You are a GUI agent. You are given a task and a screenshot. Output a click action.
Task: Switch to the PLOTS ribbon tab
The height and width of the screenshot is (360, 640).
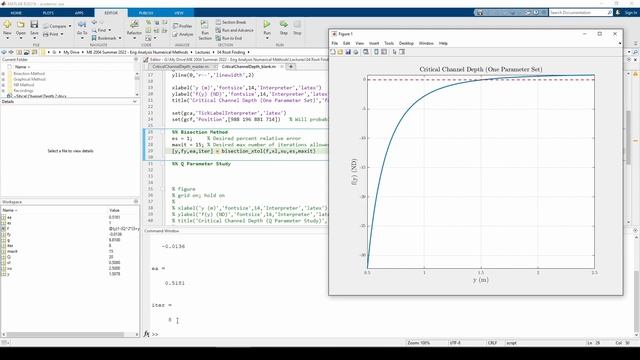48,13
